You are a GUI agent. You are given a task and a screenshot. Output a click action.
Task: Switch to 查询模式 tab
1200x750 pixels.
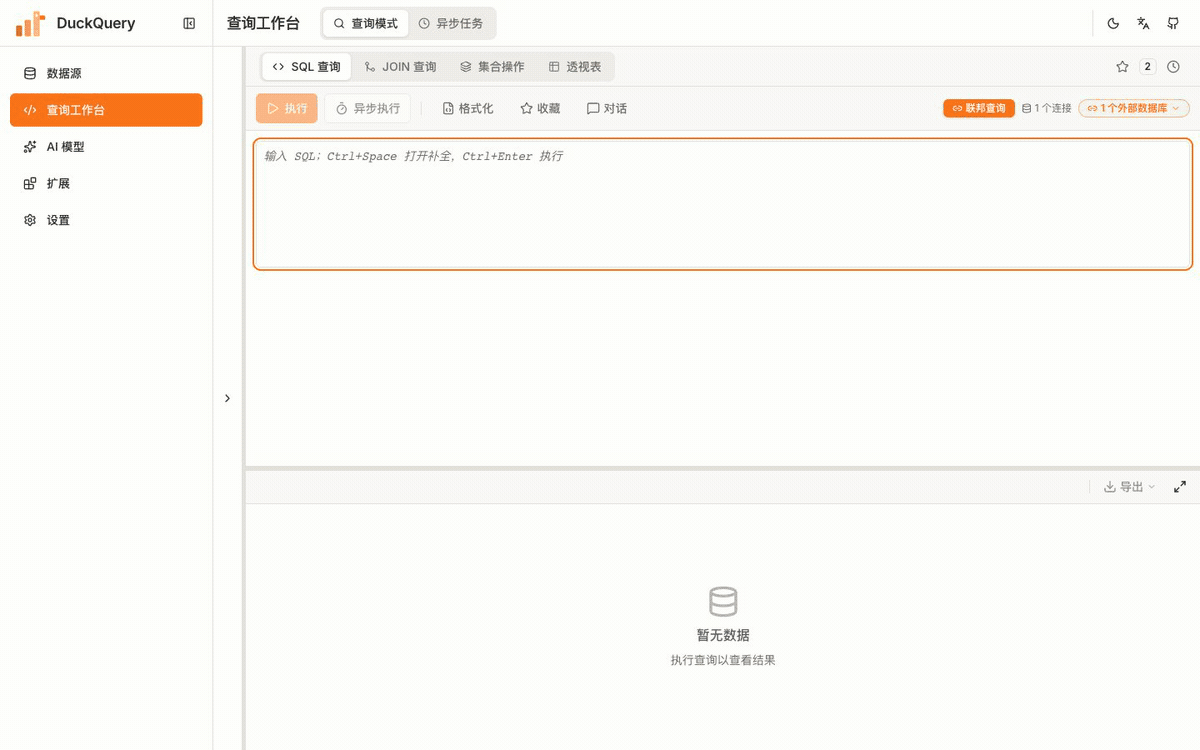[x=365, y=23]
